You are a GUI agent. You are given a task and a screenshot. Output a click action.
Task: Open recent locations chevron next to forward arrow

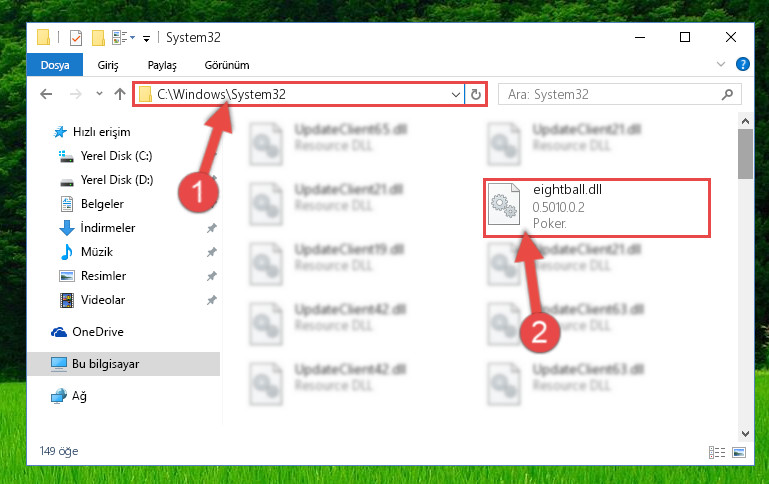pyautogui.click(x=99, y=94)
